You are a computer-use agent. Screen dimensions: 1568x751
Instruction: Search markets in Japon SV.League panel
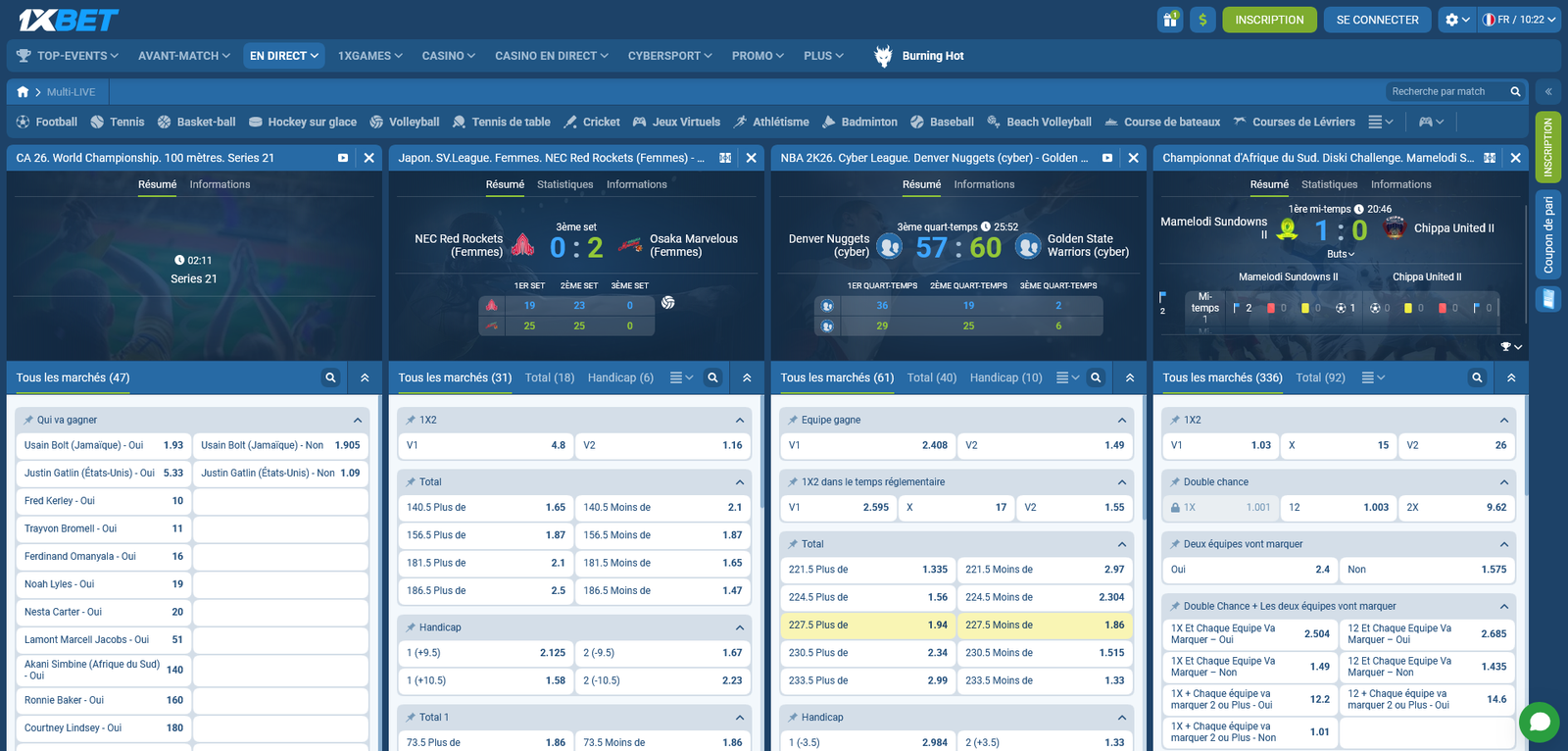[713, 377]
